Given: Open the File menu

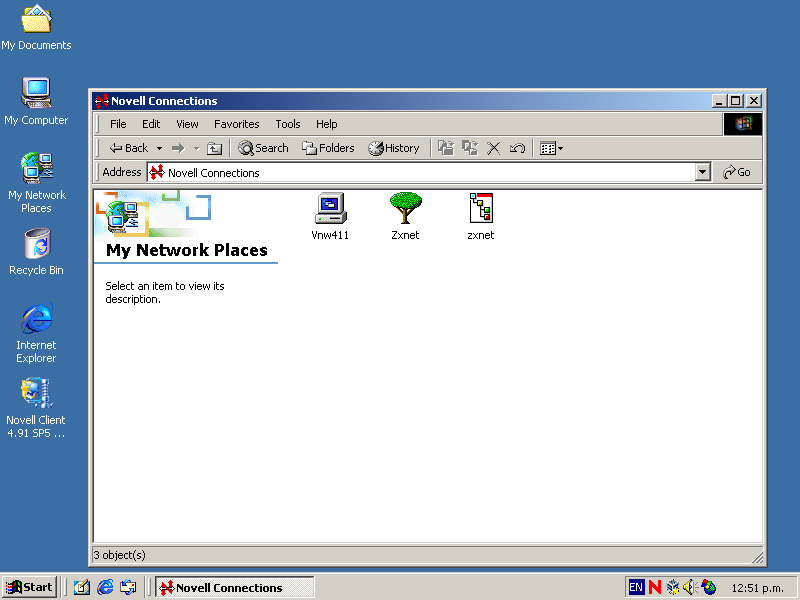Looking at the screenshot, I should [118, 124].
